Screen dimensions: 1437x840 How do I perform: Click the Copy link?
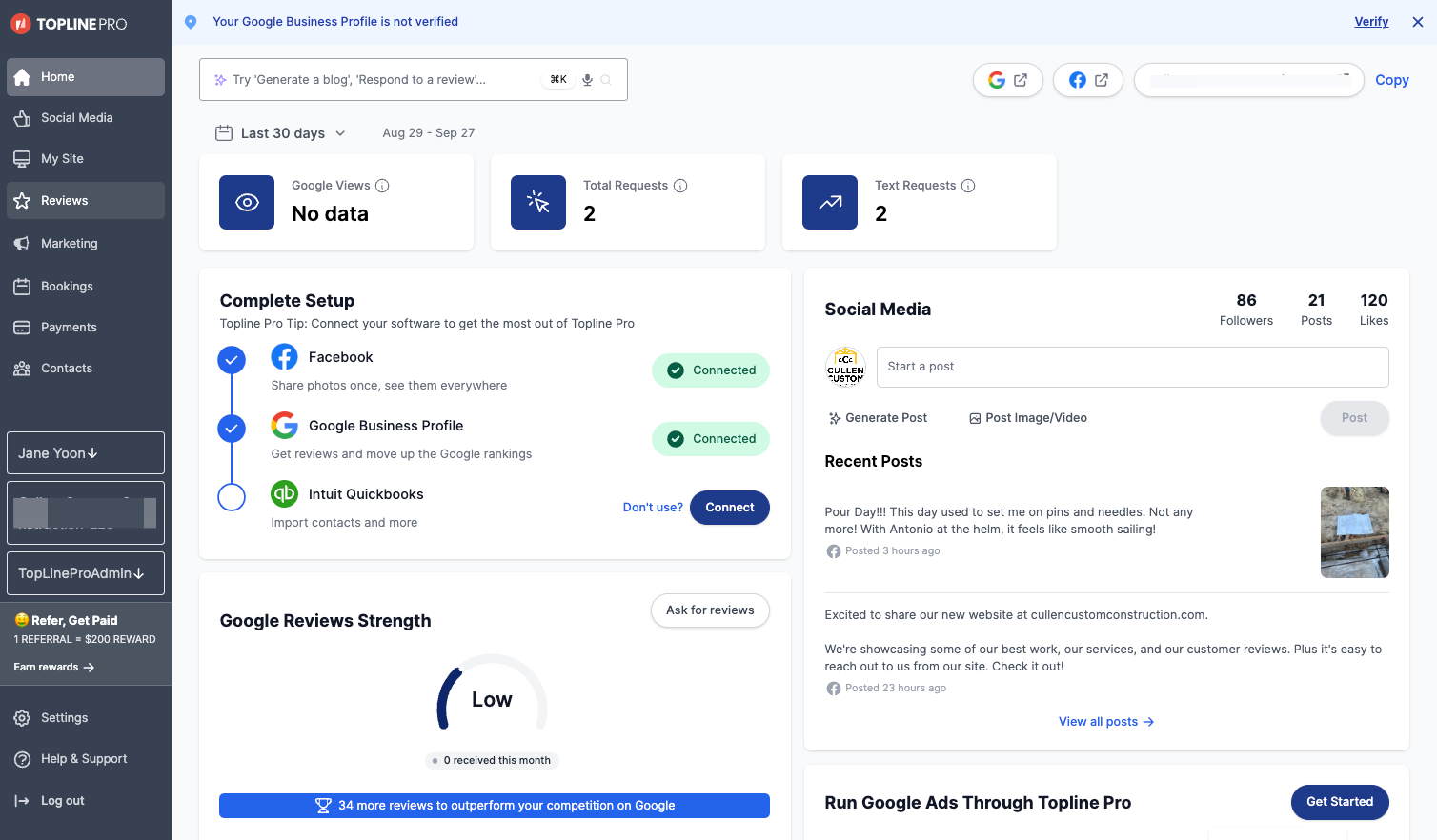(x=1391, y=80)
